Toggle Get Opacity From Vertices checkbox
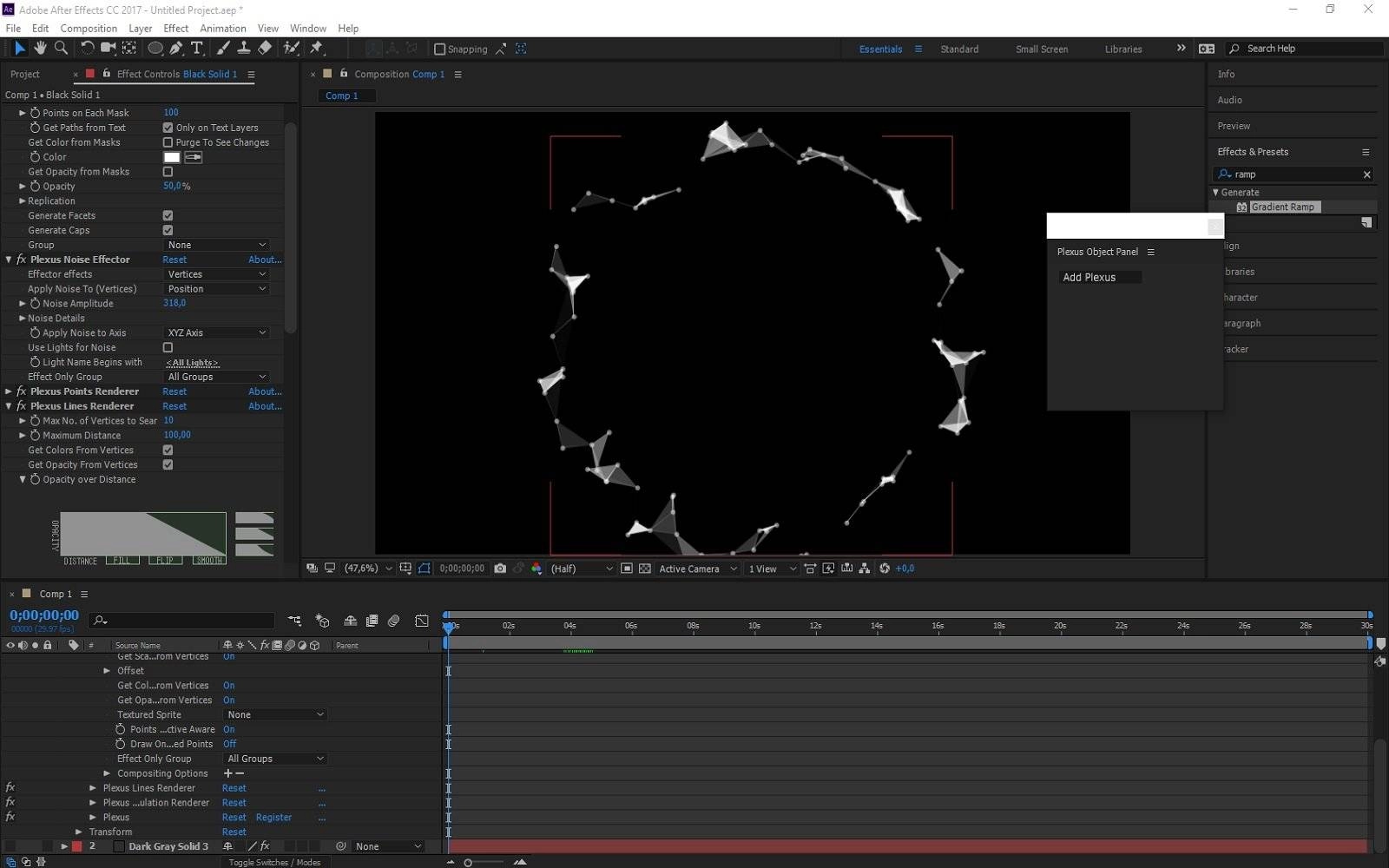 tap(168, 464)
